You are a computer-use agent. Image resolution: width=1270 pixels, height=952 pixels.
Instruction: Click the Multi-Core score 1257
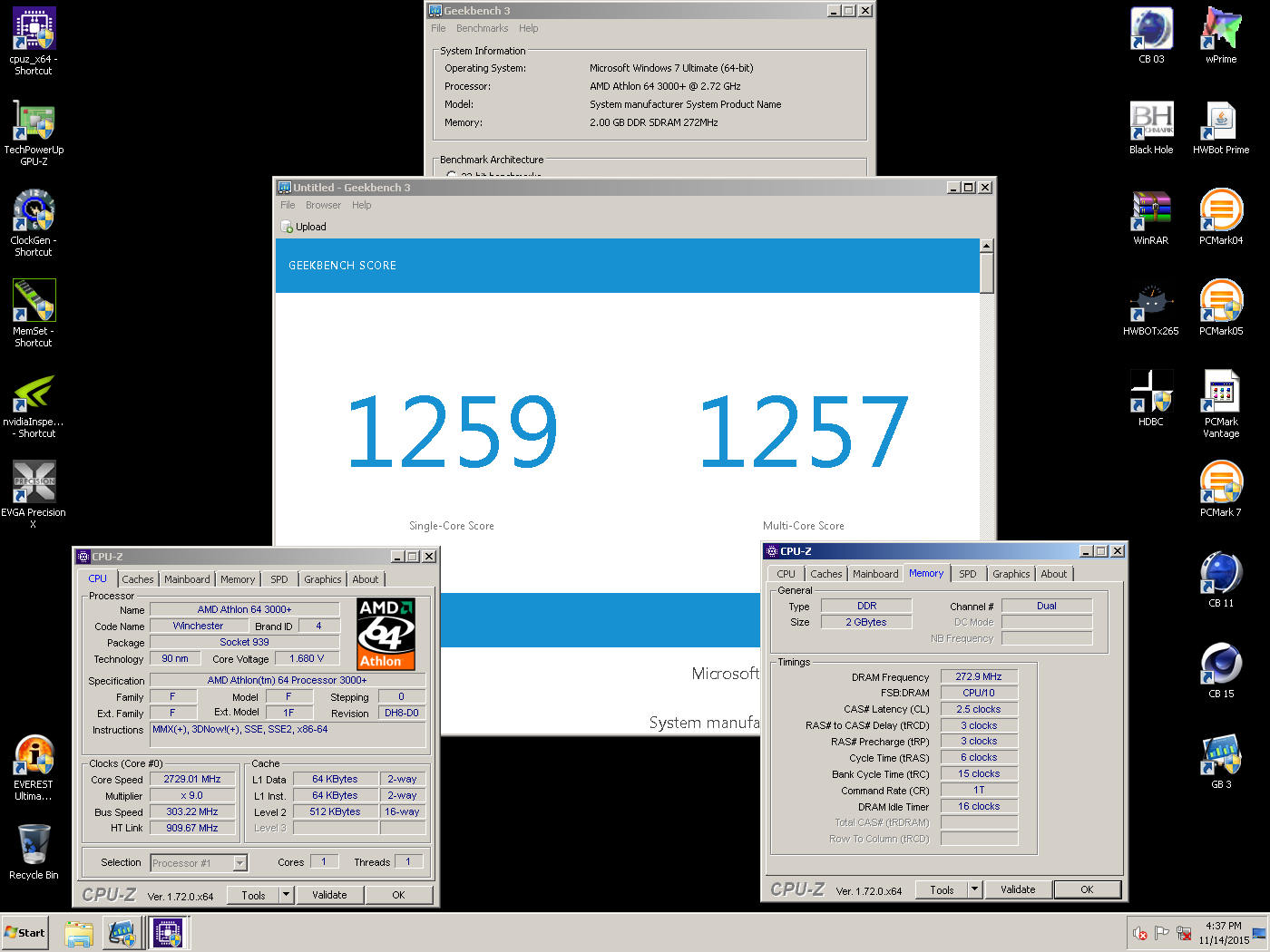point(804,432)
